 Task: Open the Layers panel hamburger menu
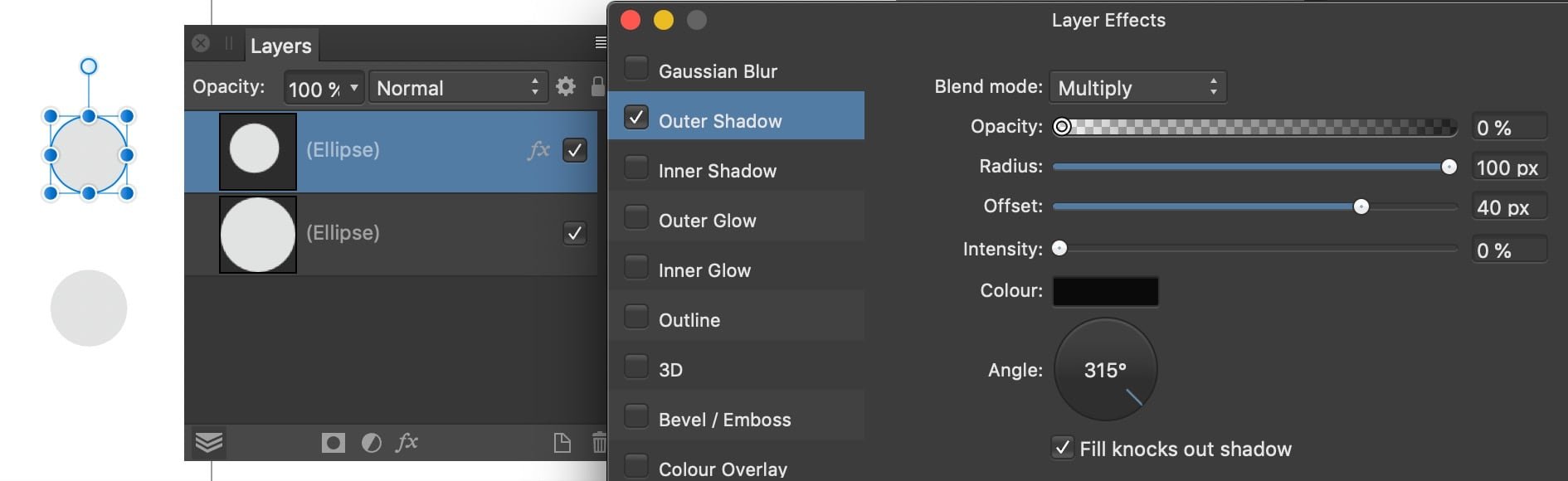point(601,43)
